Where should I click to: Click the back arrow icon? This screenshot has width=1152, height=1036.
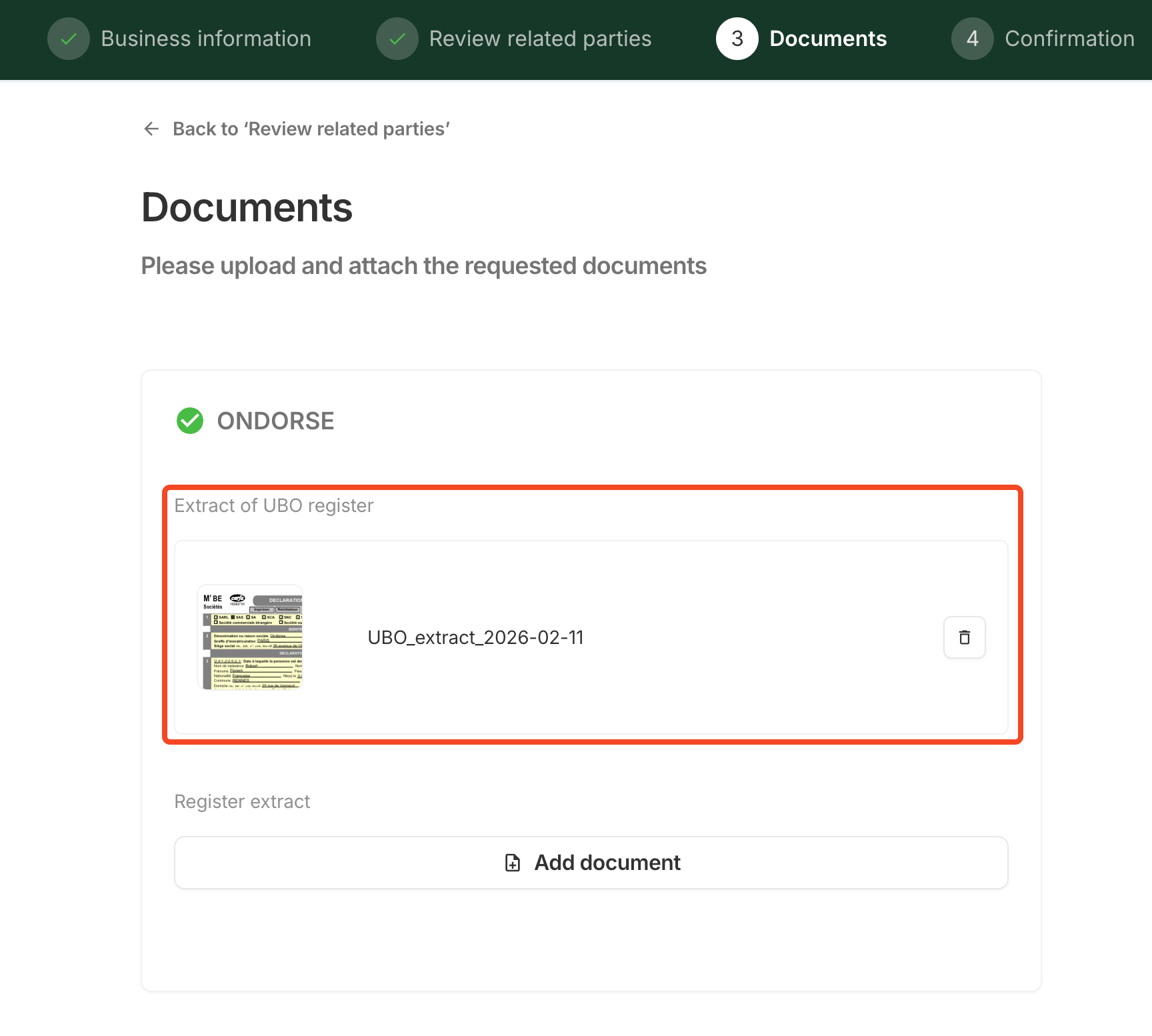(x=151, y=129)
